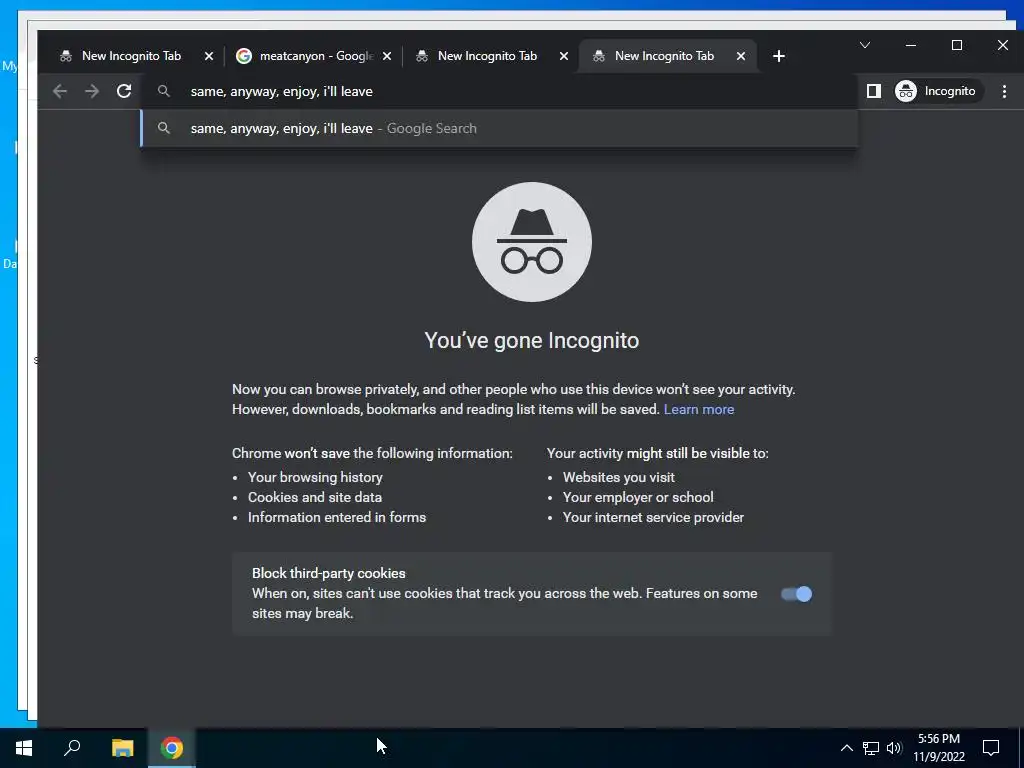This screenshot has height=768, width=1024.
Task: Open File Explorer from taskbar
Action: (x=122, y=748)
